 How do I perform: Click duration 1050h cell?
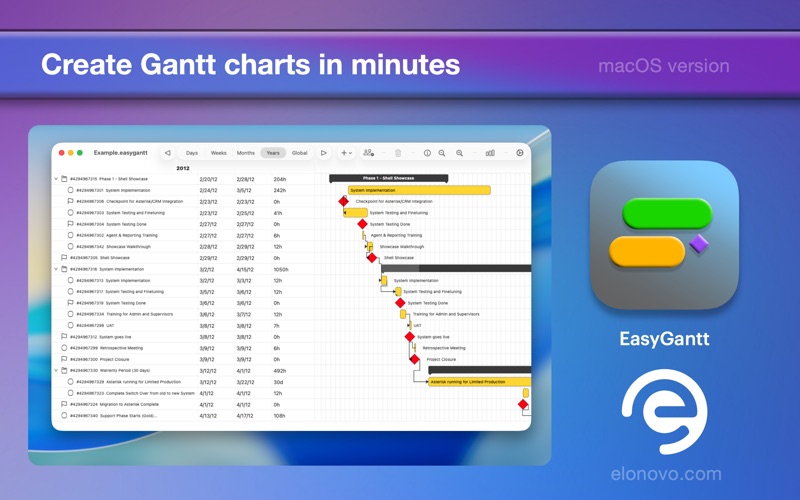coord(281,269)
